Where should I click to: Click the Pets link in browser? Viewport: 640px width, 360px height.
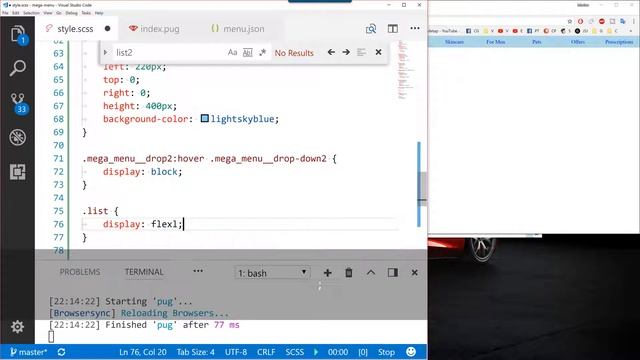536,42
